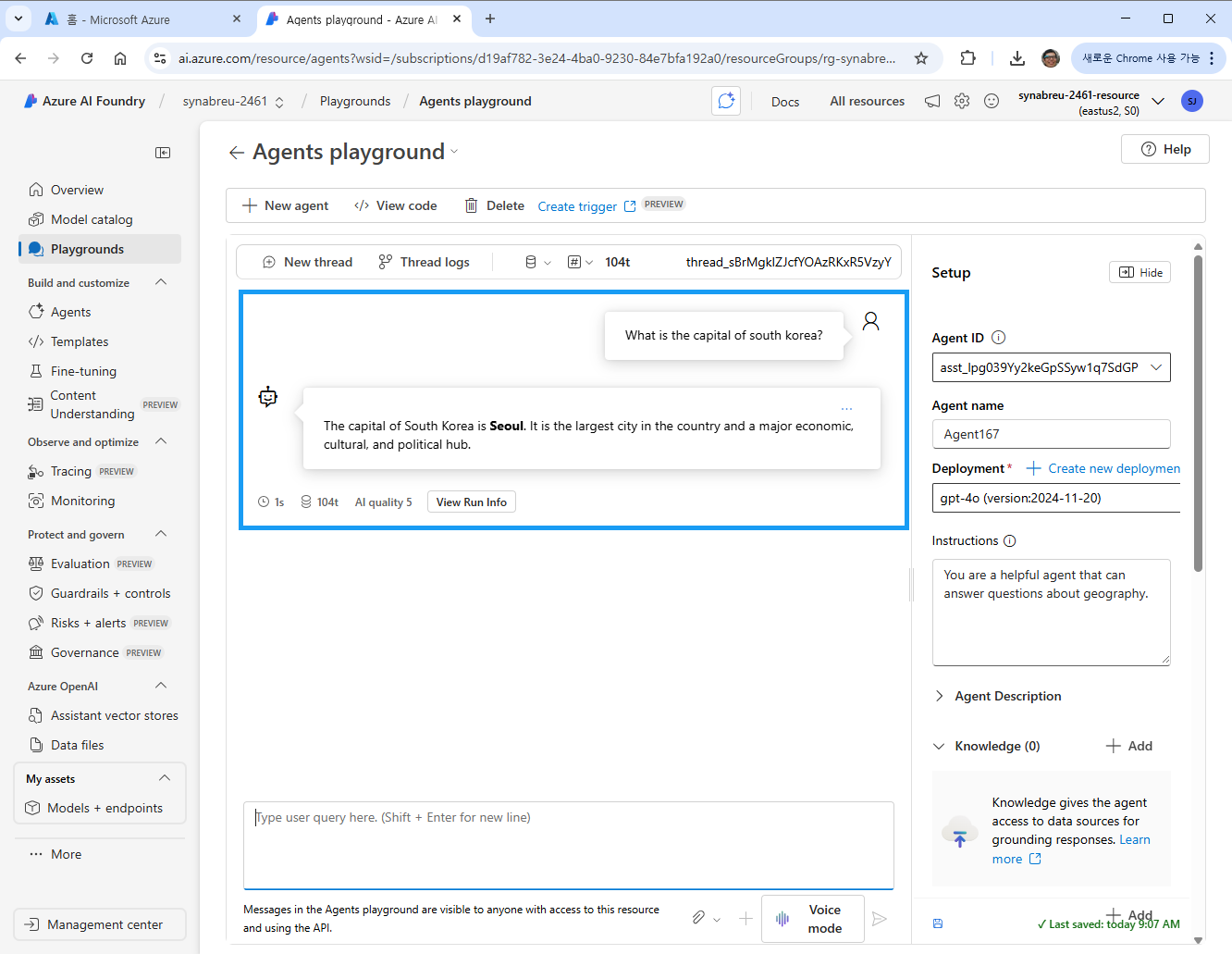Open the database icon dropdown in thread bar
Image resolution: width=1232 pixels, height=954 pixels.
pos(537,262)
